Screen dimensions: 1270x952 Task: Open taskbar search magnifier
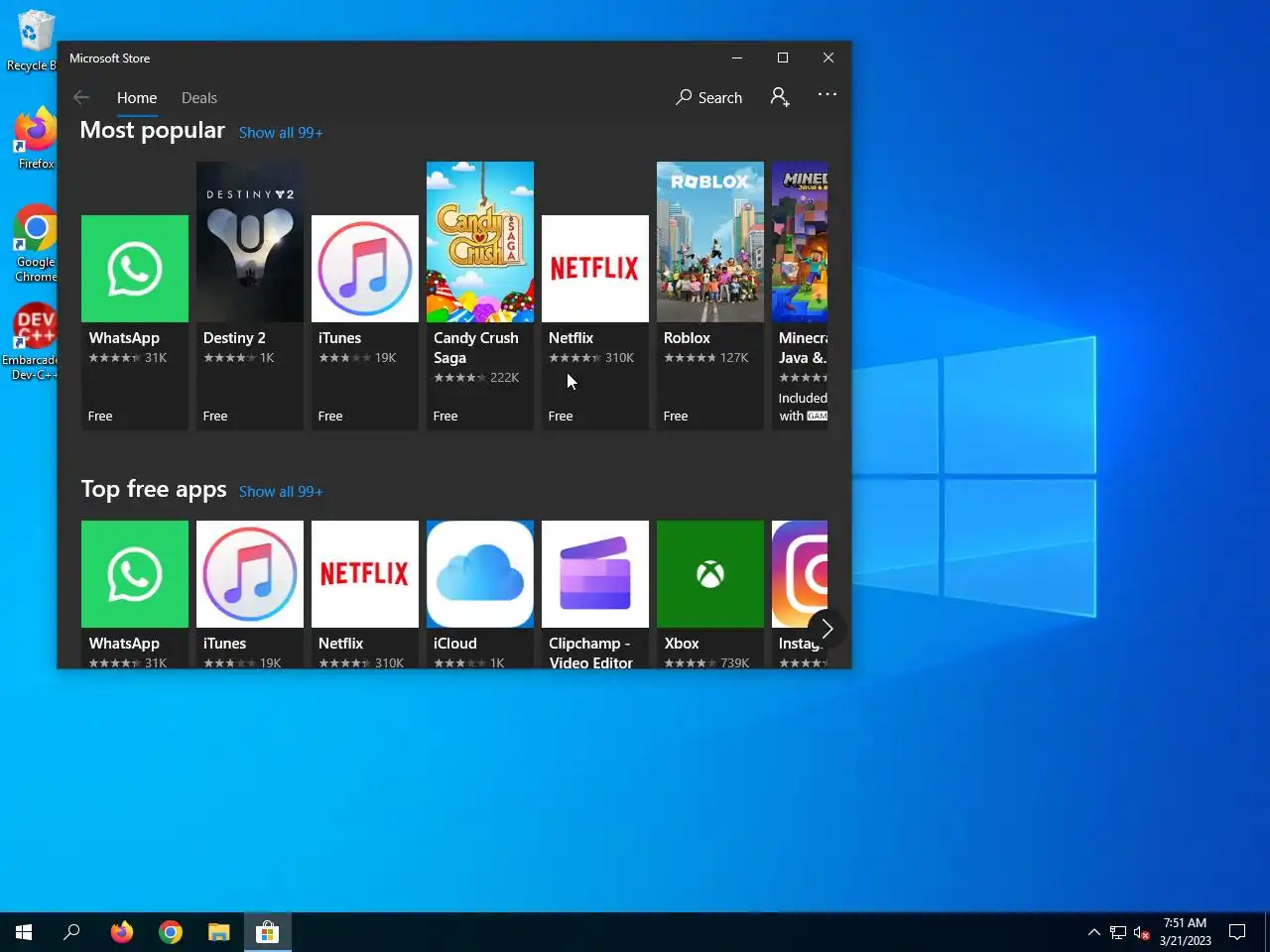(x=71, y=932)
